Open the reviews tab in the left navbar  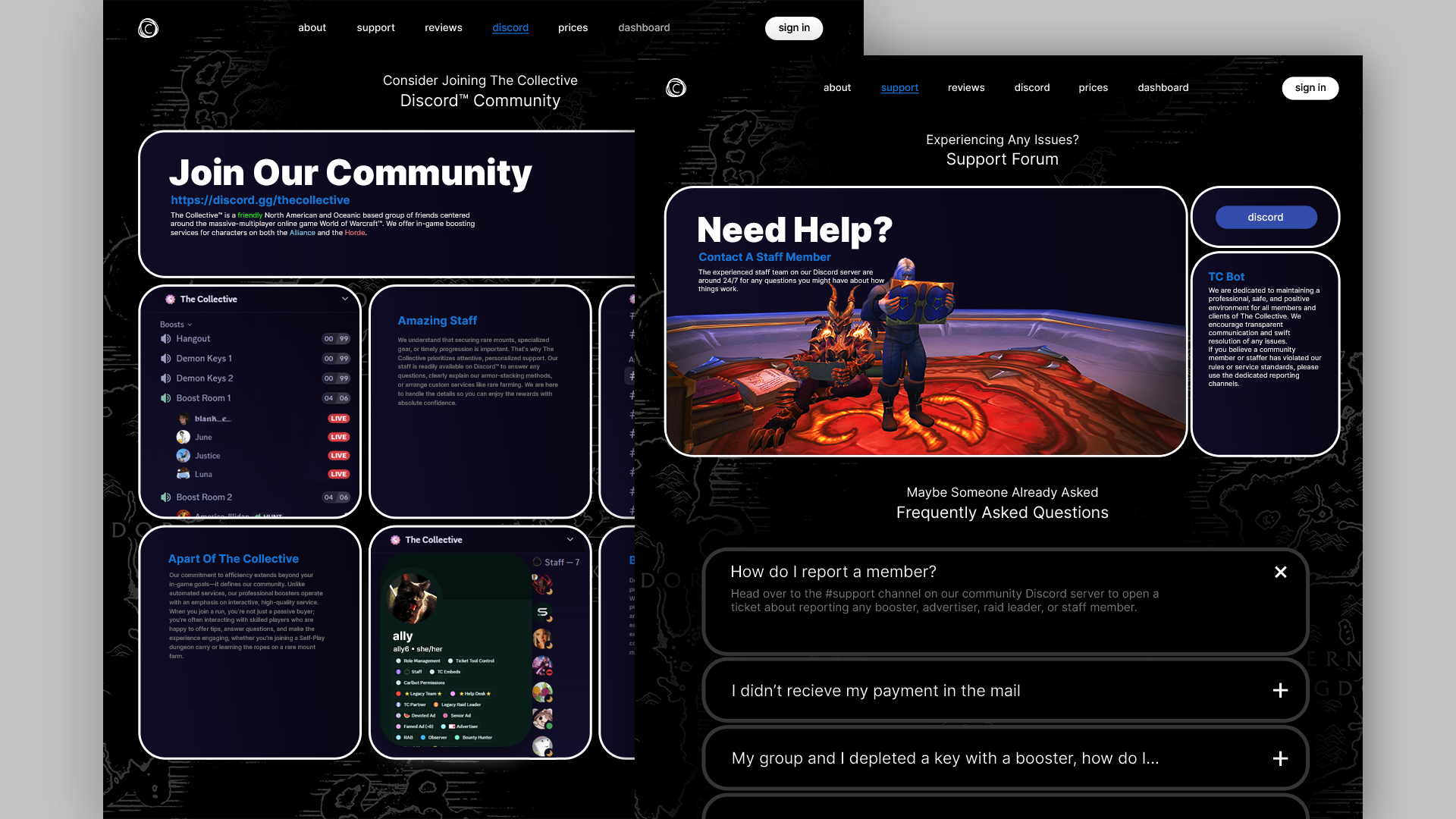pyautogui.click(x=444, y=28)
